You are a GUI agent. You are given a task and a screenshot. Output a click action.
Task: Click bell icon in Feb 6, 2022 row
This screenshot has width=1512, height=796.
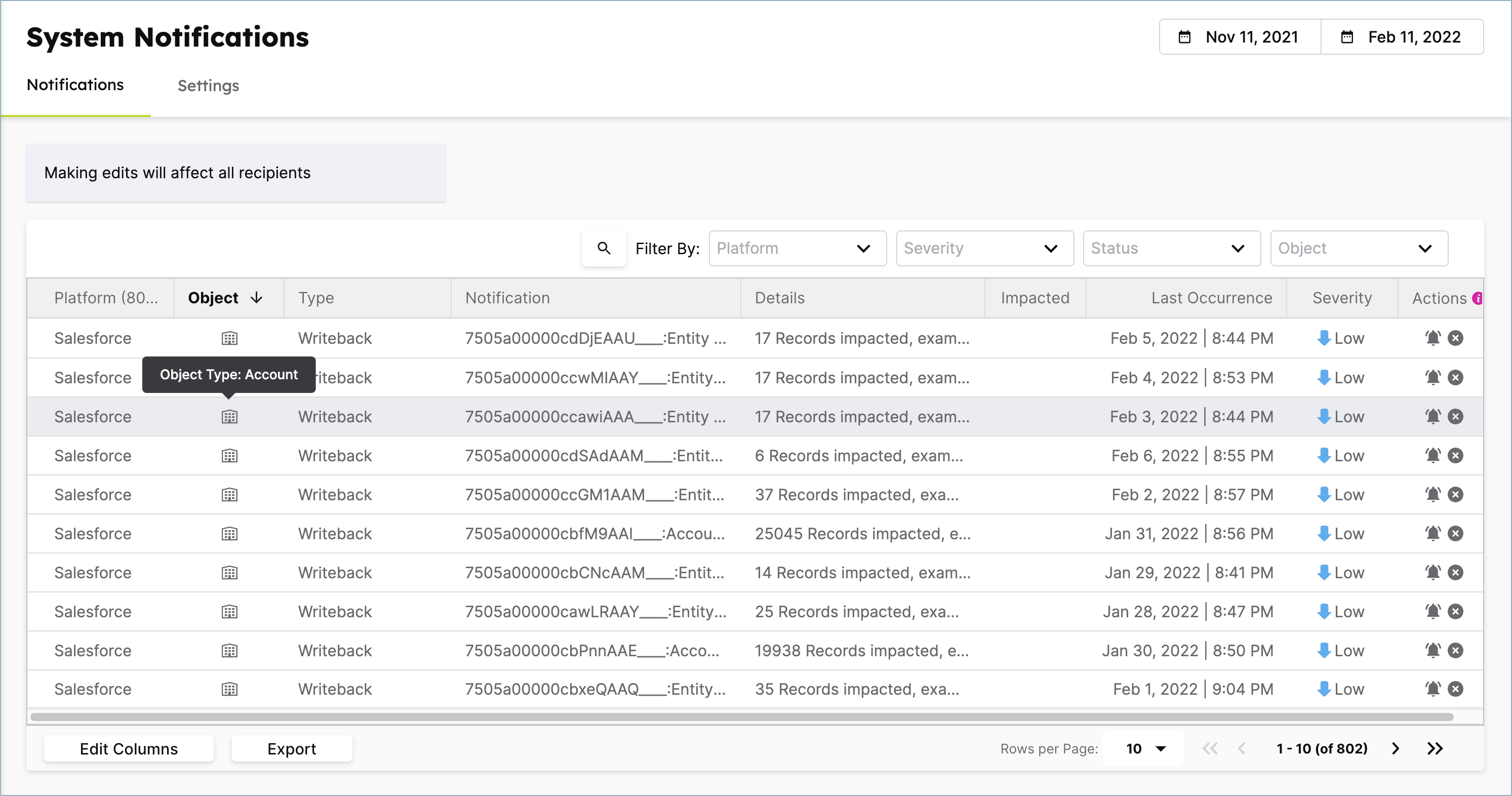click(x=1433, y=456)
